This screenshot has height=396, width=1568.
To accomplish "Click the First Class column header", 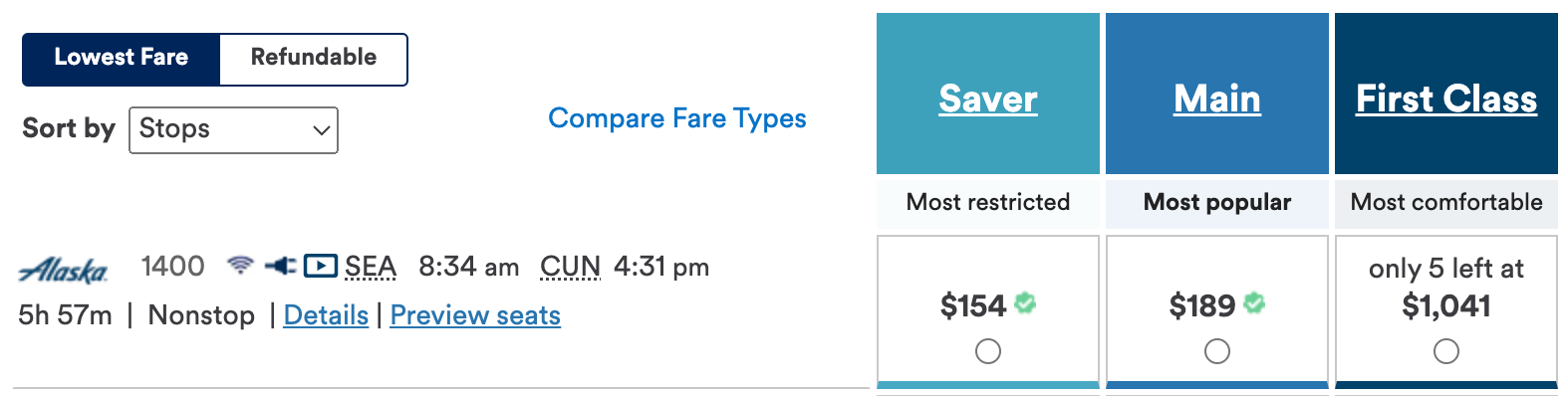I will (1446, 99).
